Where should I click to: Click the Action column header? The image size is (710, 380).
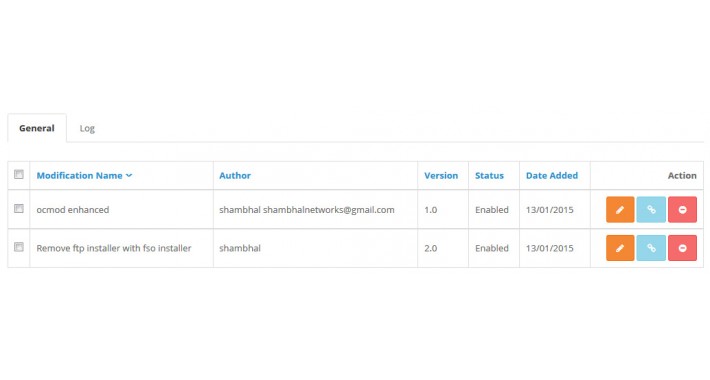click(x=682, y=176)
